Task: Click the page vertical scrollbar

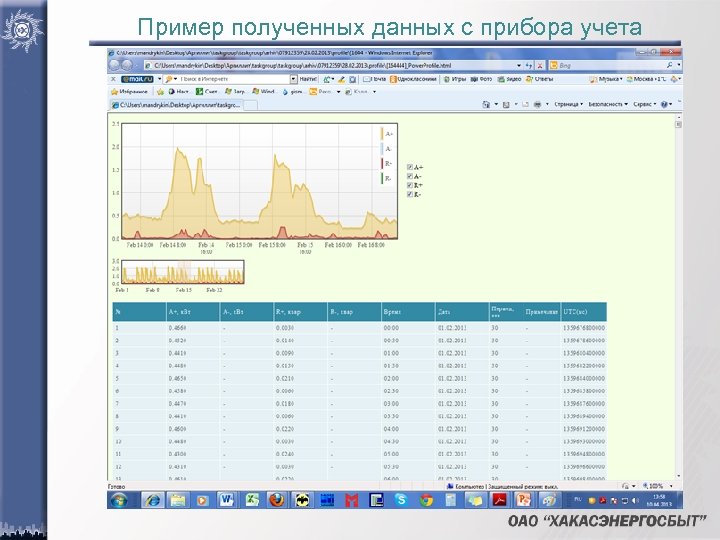Action: coord(678,297)
